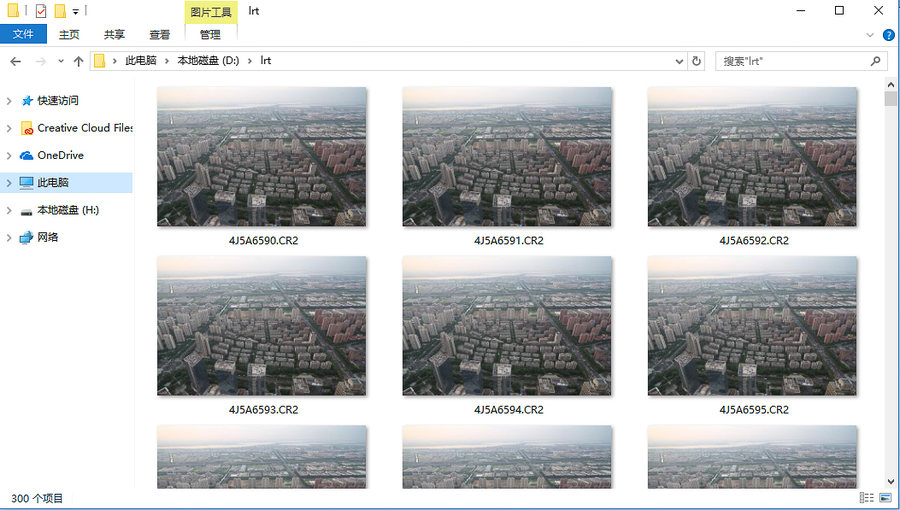This screenshot has width=900, height=510.
Task: Go up one folder level
Action: pos(79,61)
